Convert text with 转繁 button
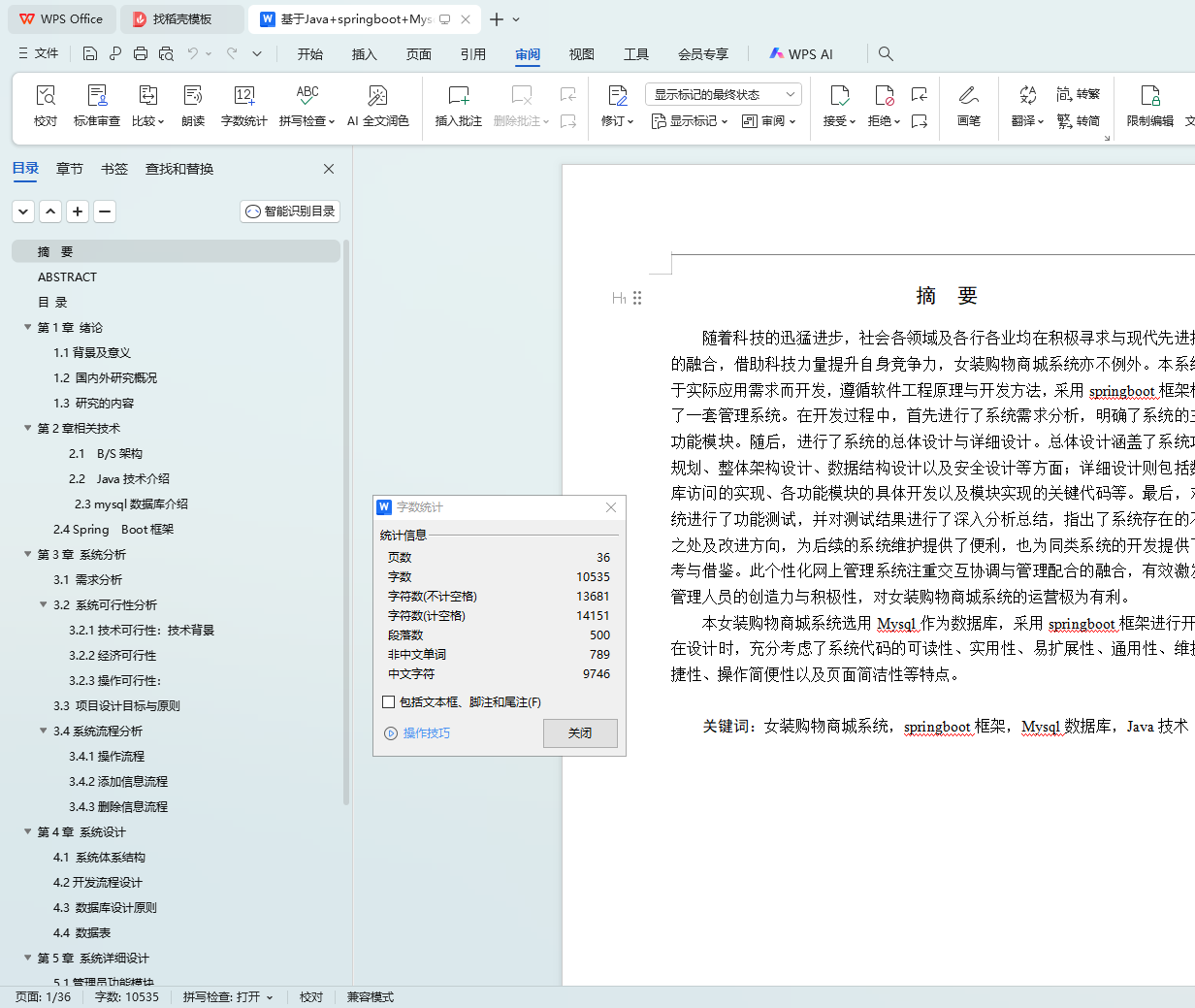The height and width of the screenshot is (1008, 1195). [1078, 94]
